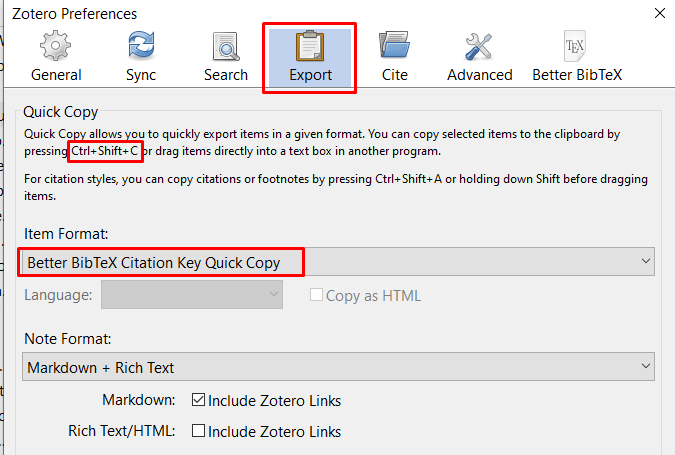Open the Cite folder icon
Screen dimensions: 675x455
point(394,44)
